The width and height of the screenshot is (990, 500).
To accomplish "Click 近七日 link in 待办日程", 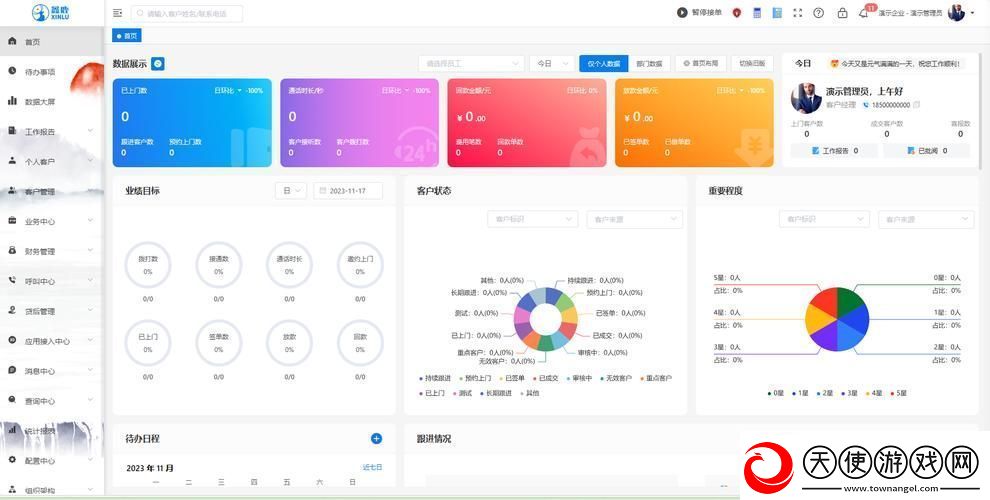I will 372,467.
